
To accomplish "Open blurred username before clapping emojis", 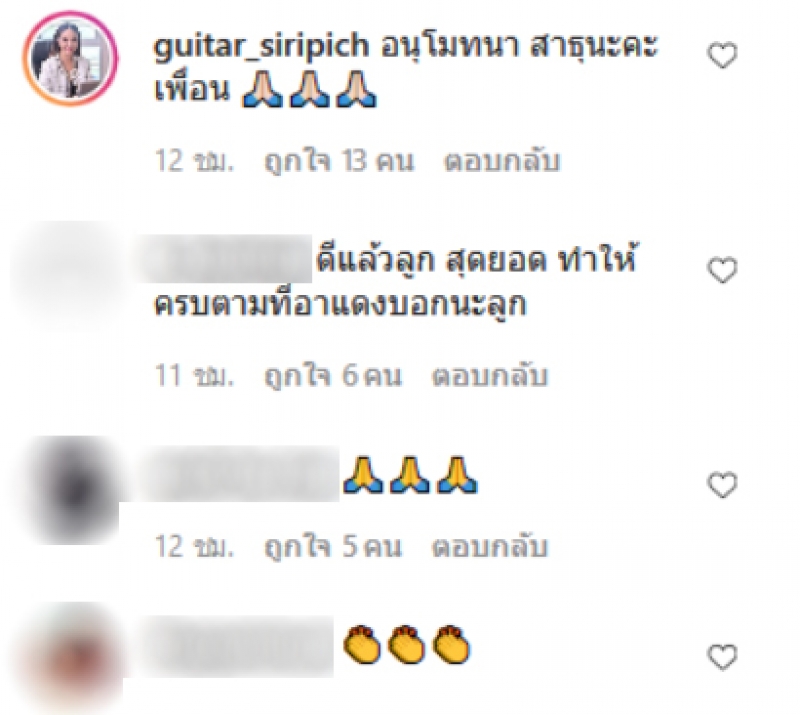I will 237,646.
